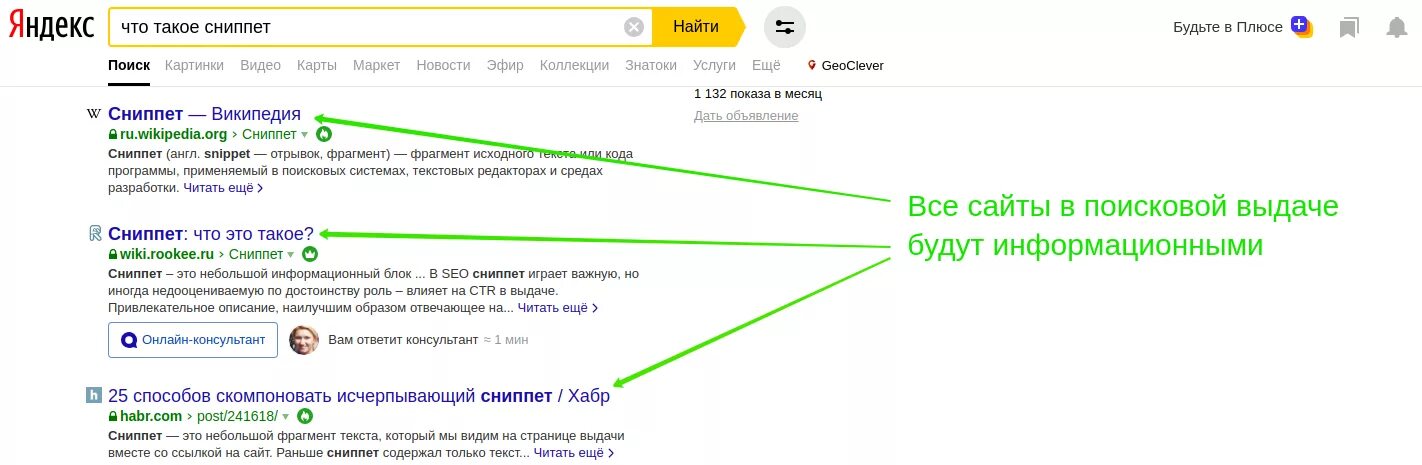Screen dimensions: 1422x465
Task: Open the 'Ещё' more services menu
Action: (x=766, y=65)
